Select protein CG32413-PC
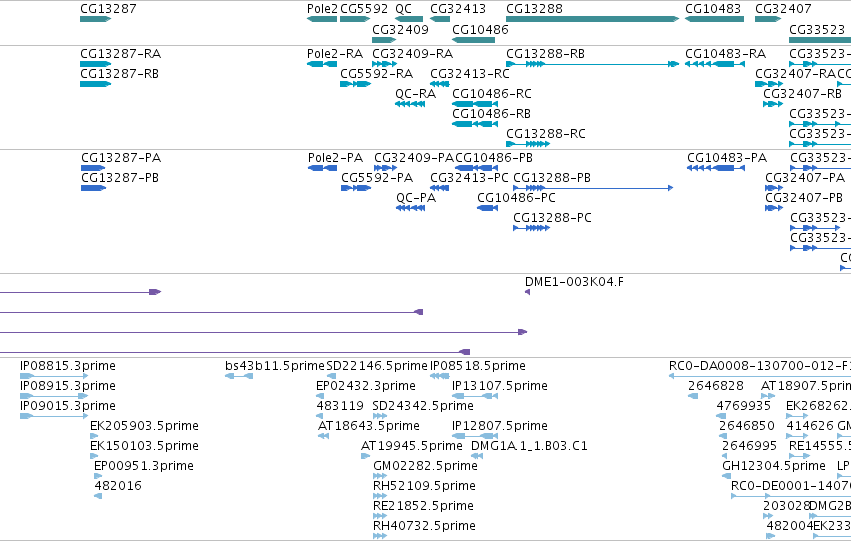The width and height of the screenshot is (851, 541). pos(439,188)
